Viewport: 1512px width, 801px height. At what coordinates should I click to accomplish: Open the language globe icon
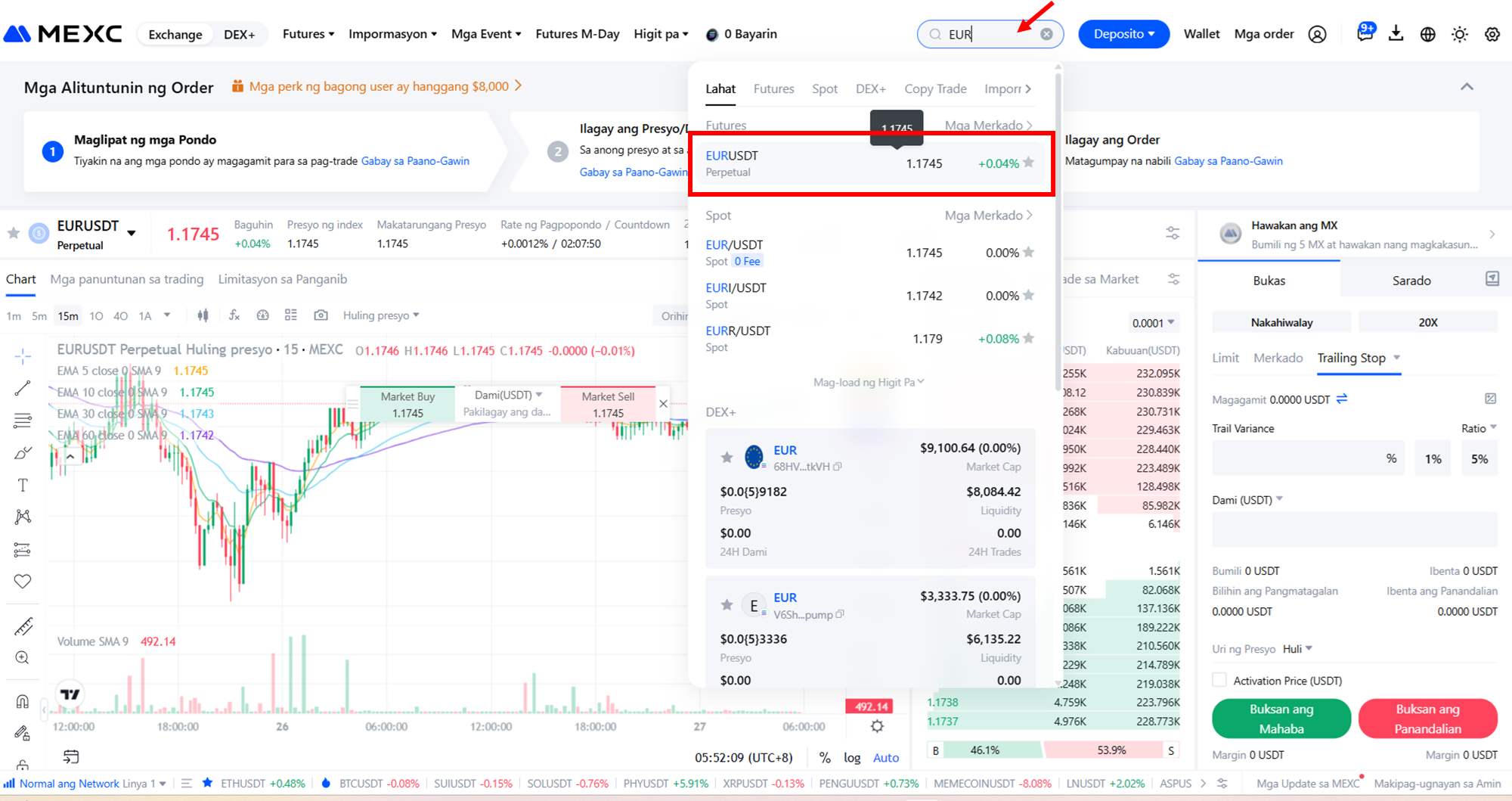point(1427,34)
